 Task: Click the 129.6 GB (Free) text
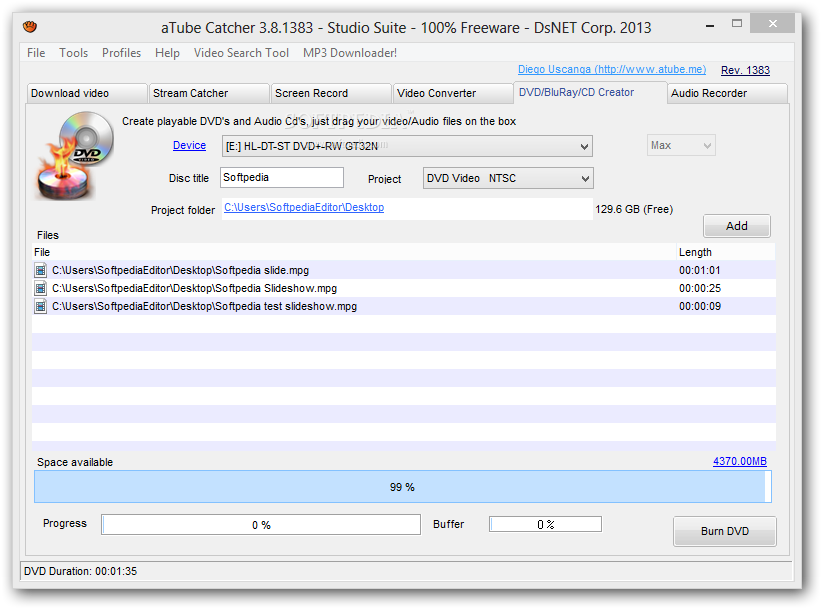[634, 209]
